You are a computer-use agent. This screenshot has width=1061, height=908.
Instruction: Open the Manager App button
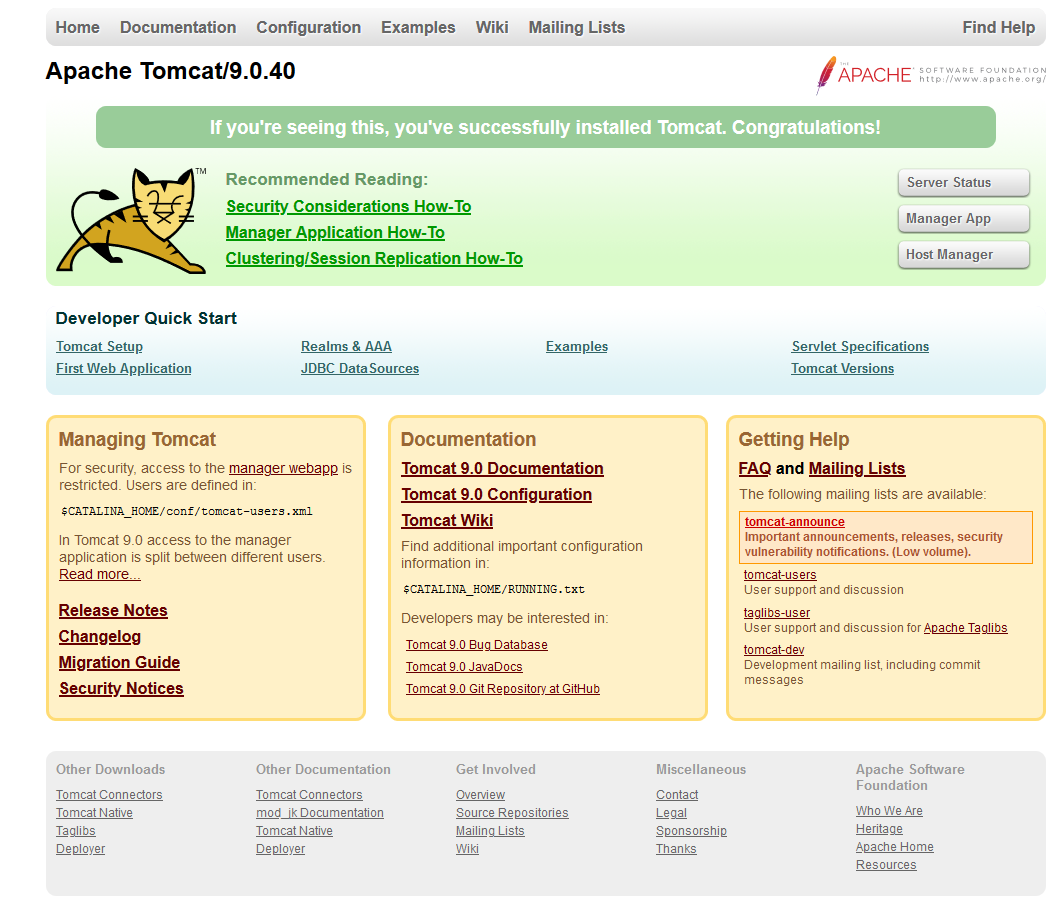[x=964, y=219]
